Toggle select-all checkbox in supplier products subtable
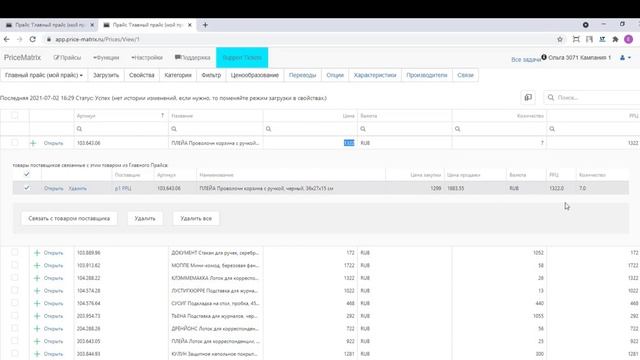The height and width of the screenshot is (360, 640). point(27,174)
